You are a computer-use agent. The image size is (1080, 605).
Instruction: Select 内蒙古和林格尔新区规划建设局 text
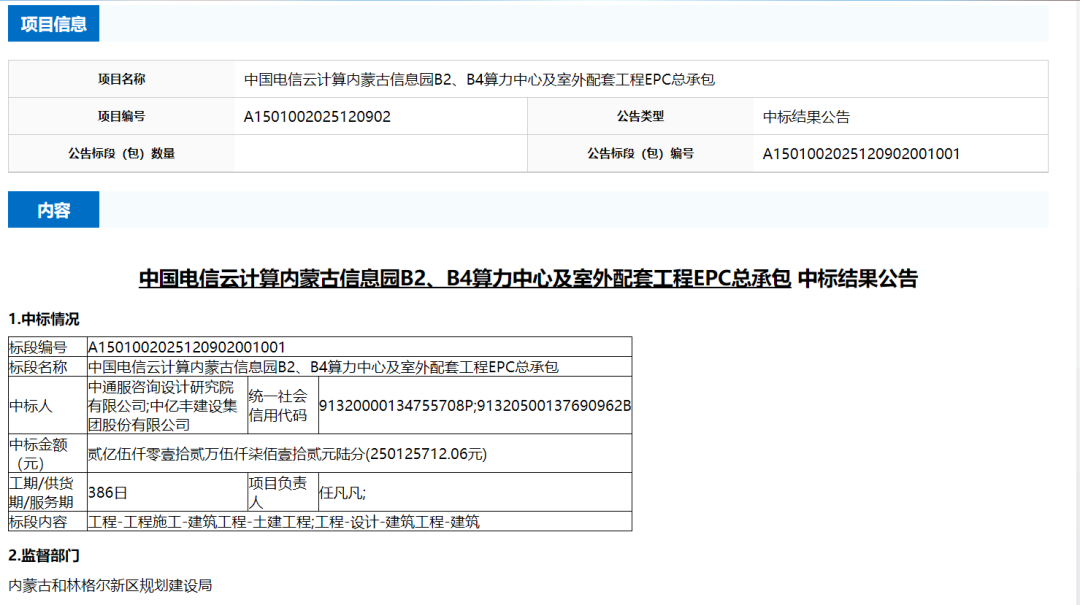(110, 585)
